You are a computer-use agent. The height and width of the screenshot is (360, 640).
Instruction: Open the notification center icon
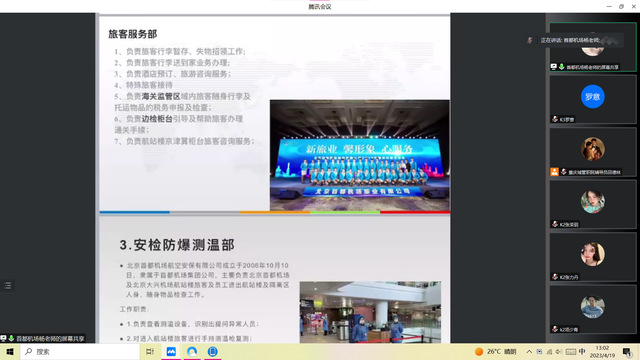coord(627,351)
